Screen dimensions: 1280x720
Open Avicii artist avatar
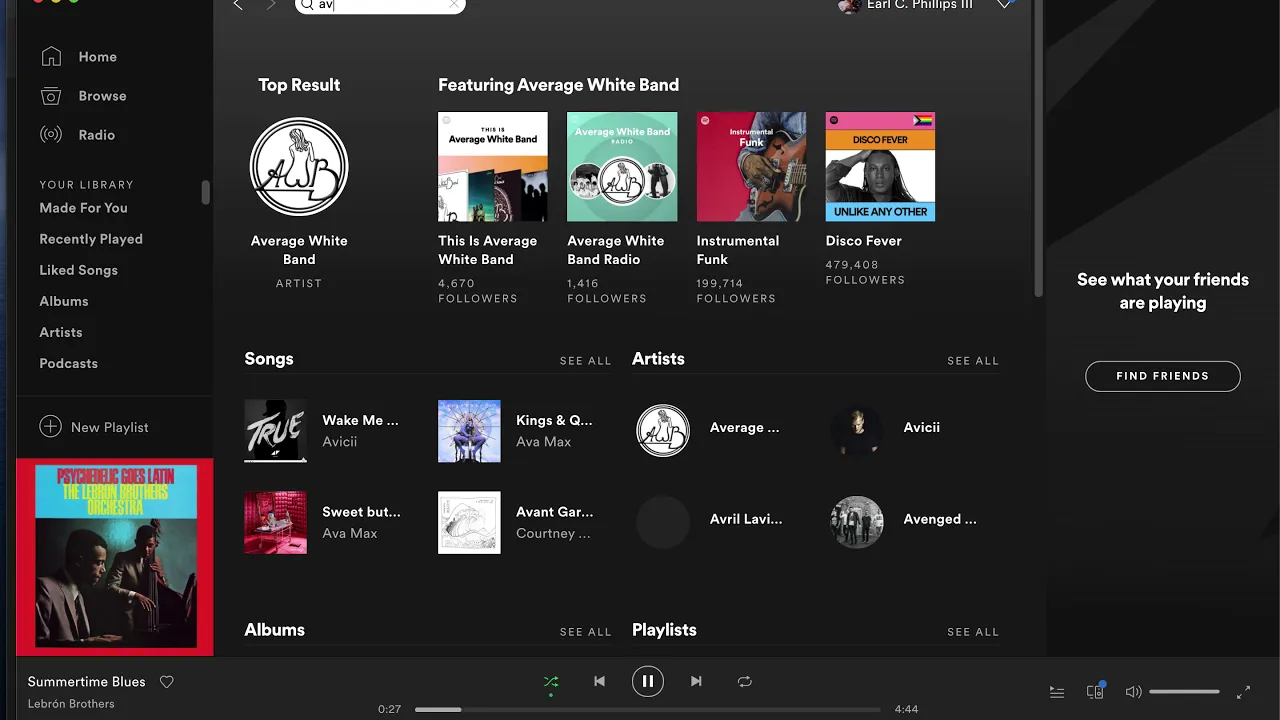click(857, 430)
